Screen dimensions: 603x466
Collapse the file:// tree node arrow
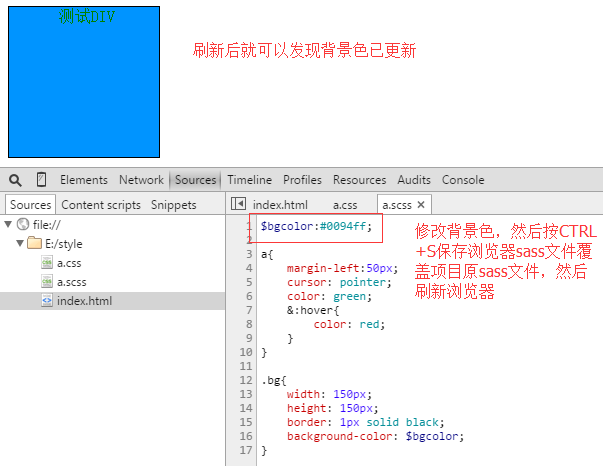pyautogui.click(x=9, y=225)
